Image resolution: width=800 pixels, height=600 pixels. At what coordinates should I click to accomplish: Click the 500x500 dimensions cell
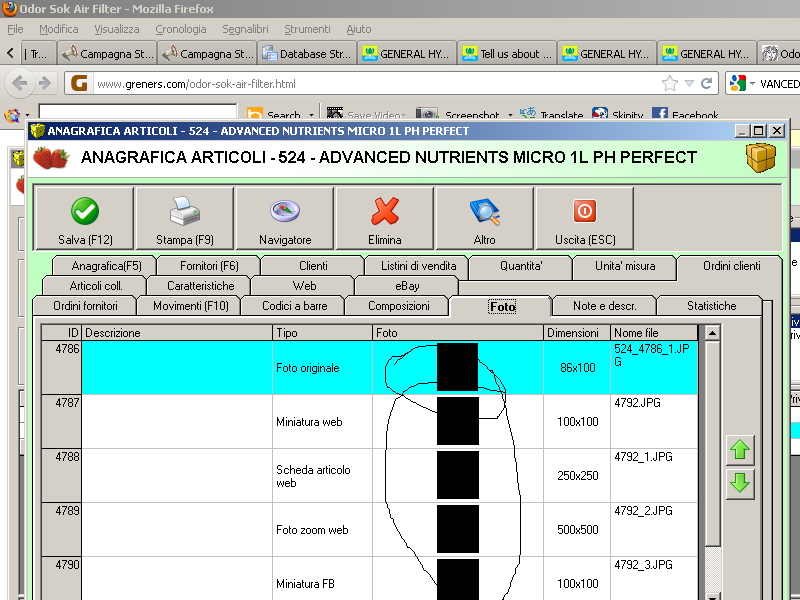pos(577,530)
